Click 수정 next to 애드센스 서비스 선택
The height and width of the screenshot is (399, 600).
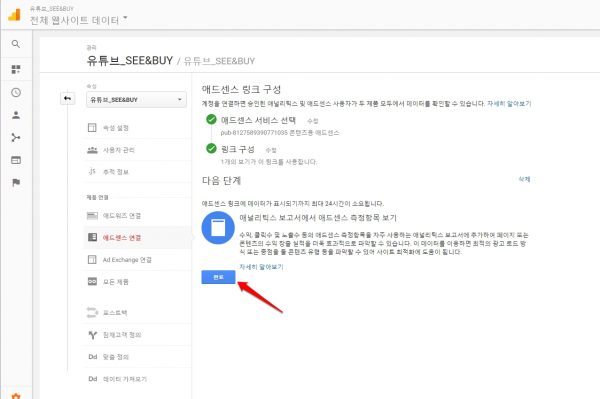click(x=313, y=121)
